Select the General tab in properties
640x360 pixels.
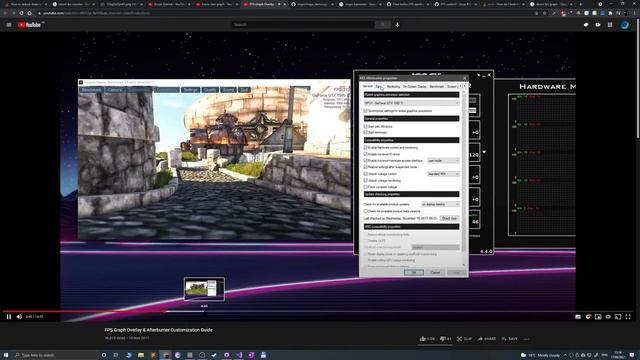(x=368, y=87)
